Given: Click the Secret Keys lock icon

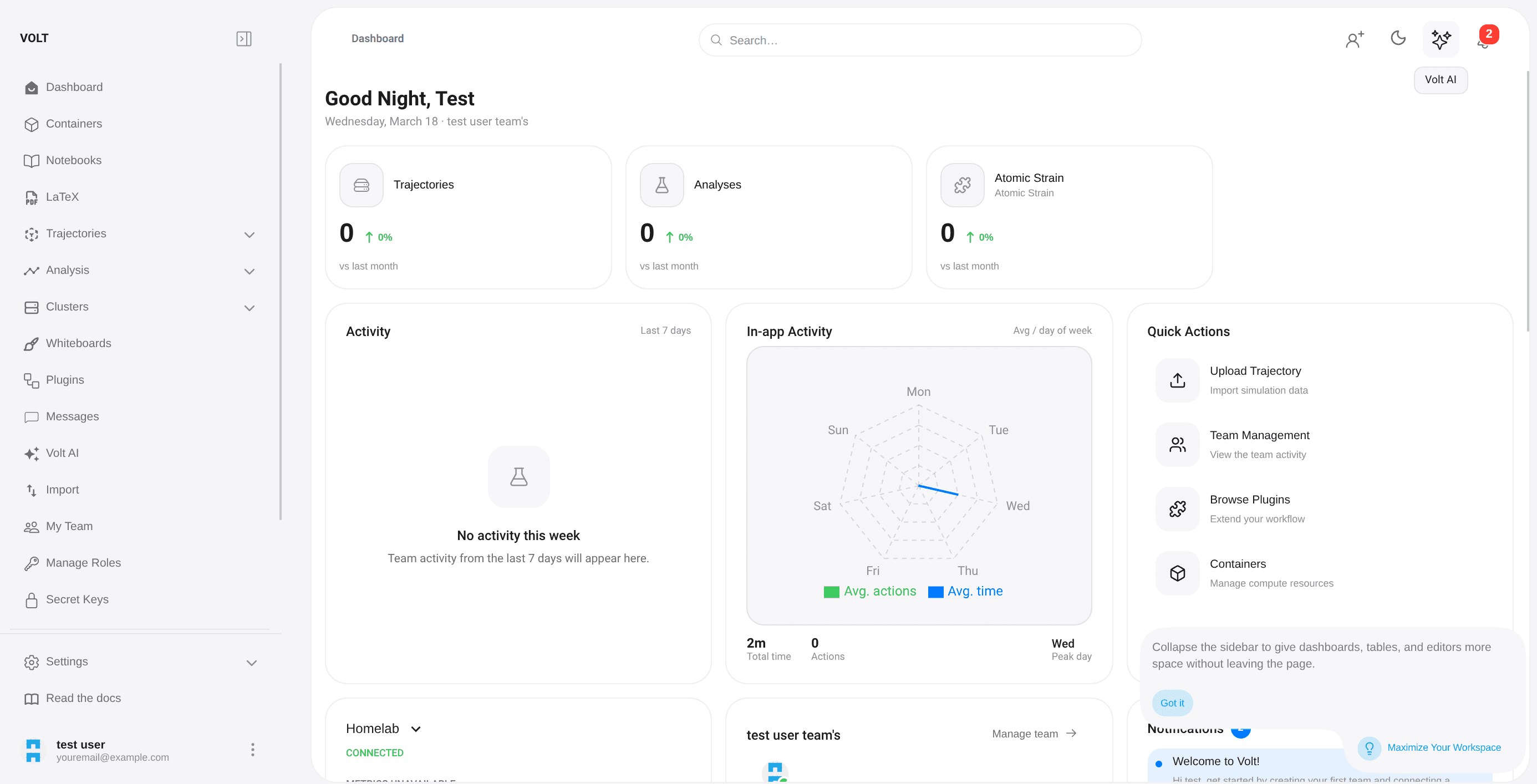Looking at the screenshot, I should [32, 600].
